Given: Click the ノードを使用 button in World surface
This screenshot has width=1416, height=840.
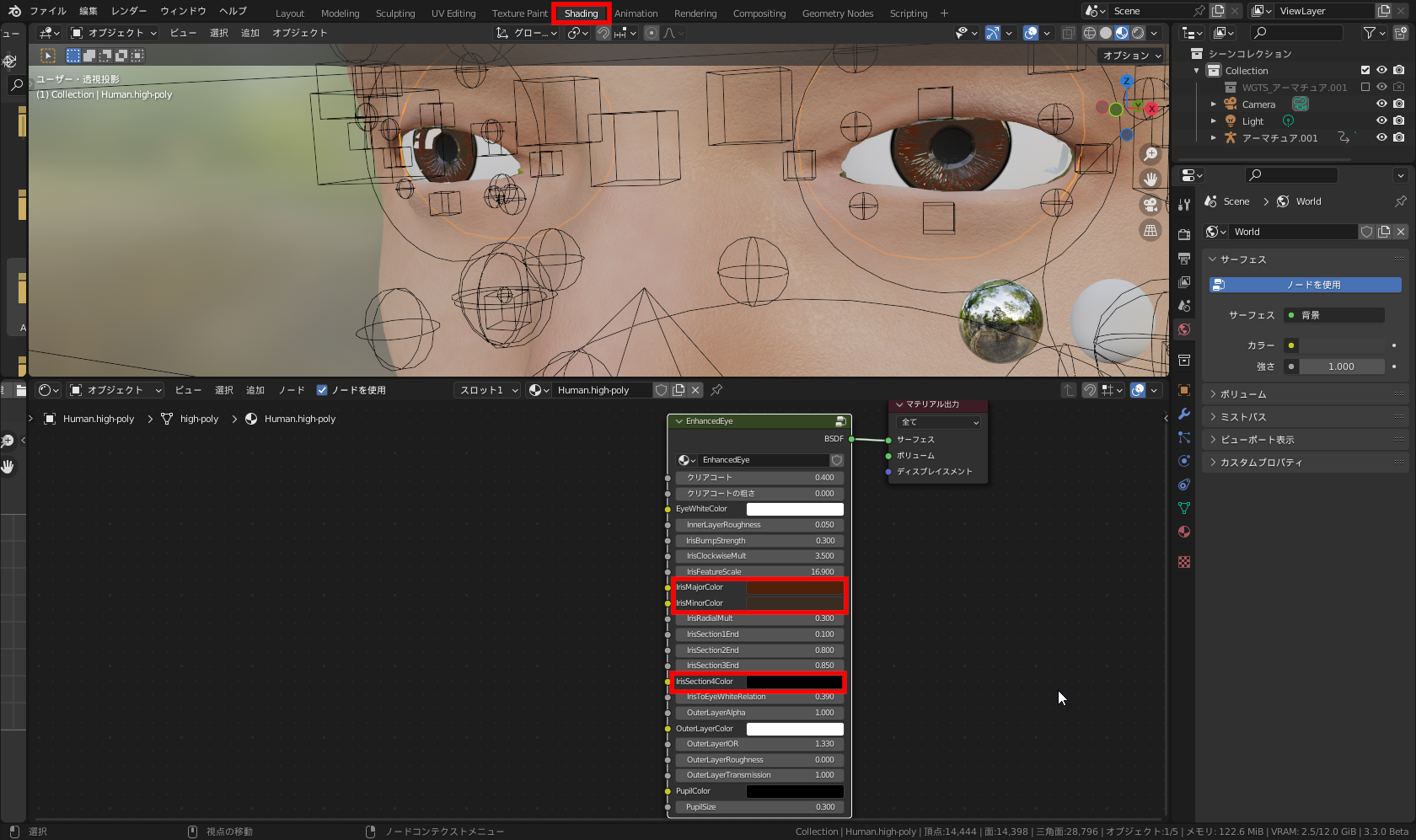Looking at the screenshot, I should [1306, 285].
